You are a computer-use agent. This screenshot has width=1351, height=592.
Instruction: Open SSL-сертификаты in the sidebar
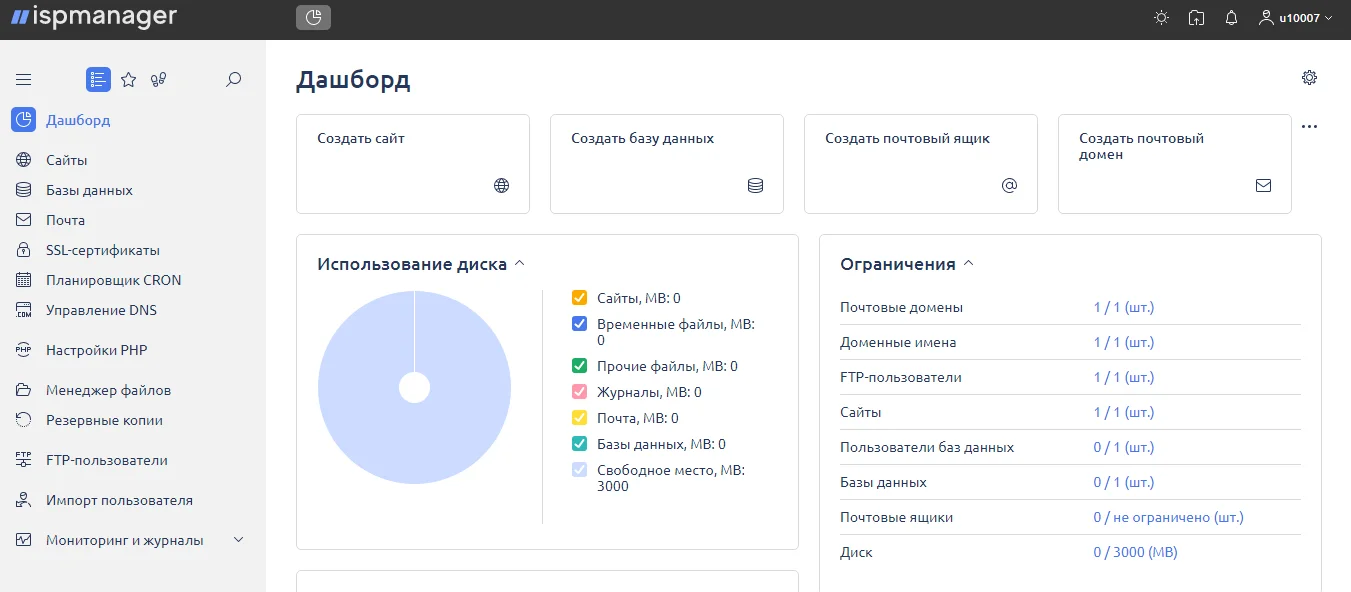[x=102, y=250]
